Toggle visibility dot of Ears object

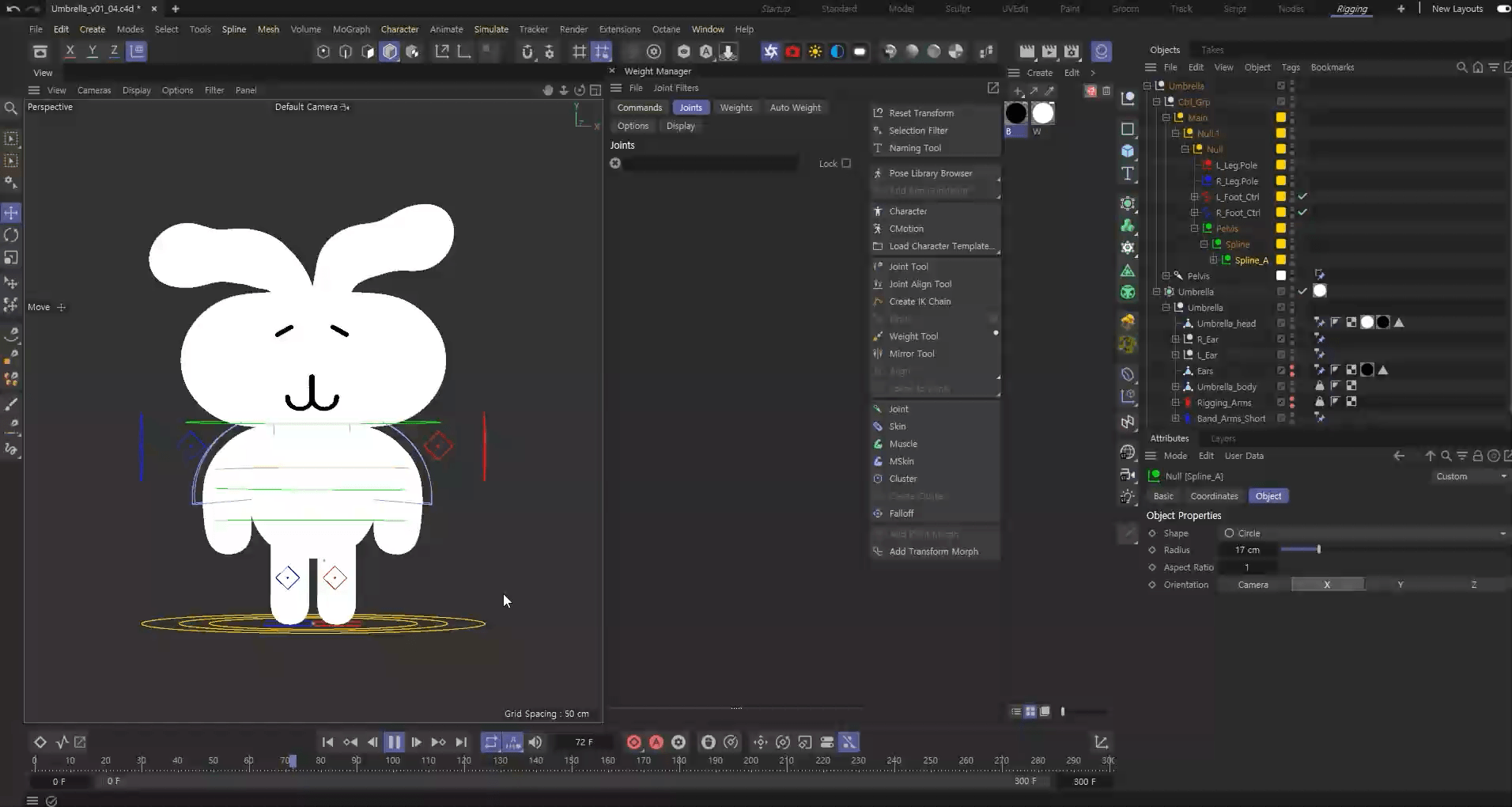click(1292, 369)
